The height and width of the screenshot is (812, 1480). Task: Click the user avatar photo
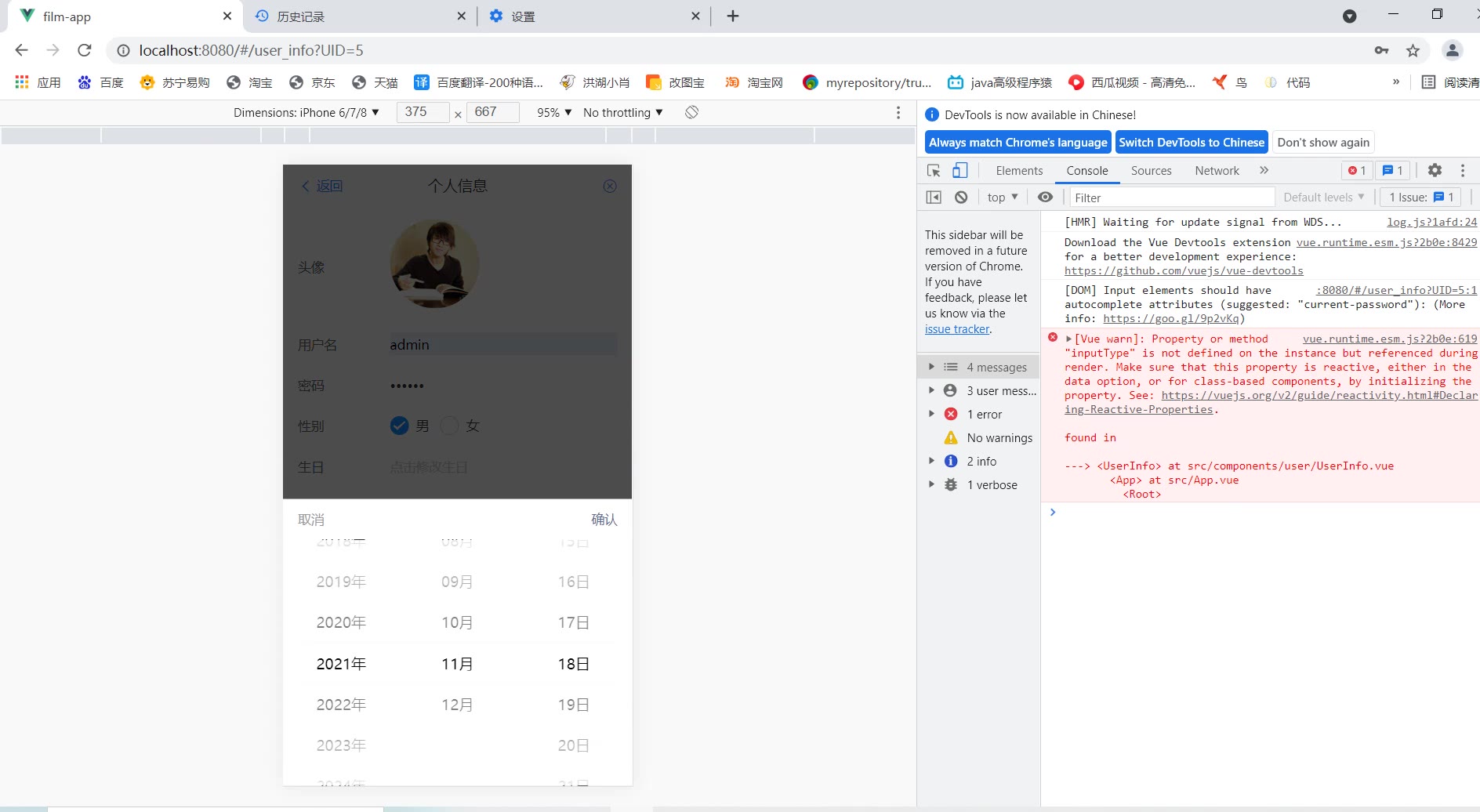pos(435,264)
